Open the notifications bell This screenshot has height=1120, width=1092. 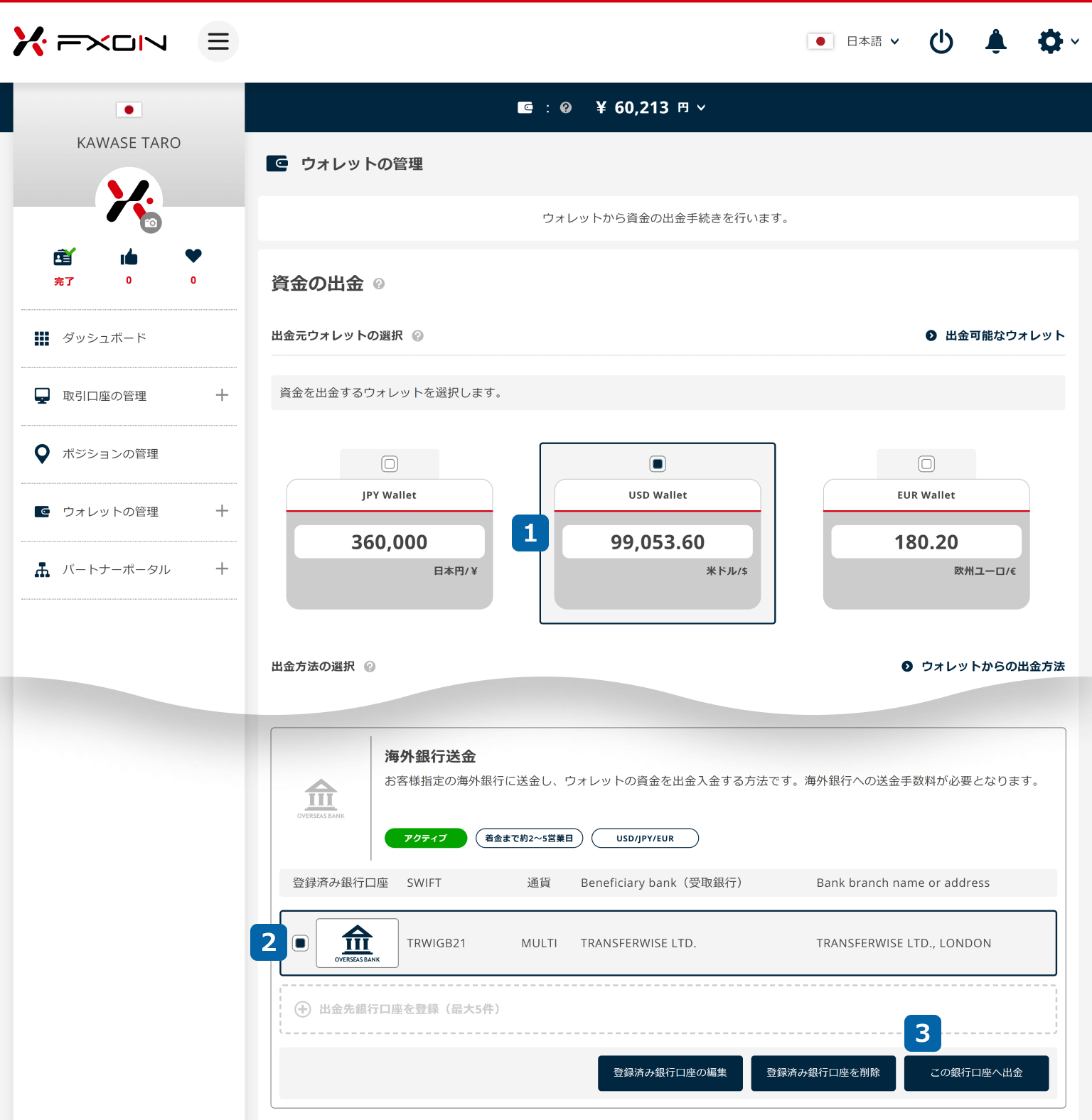click(996, 41)
